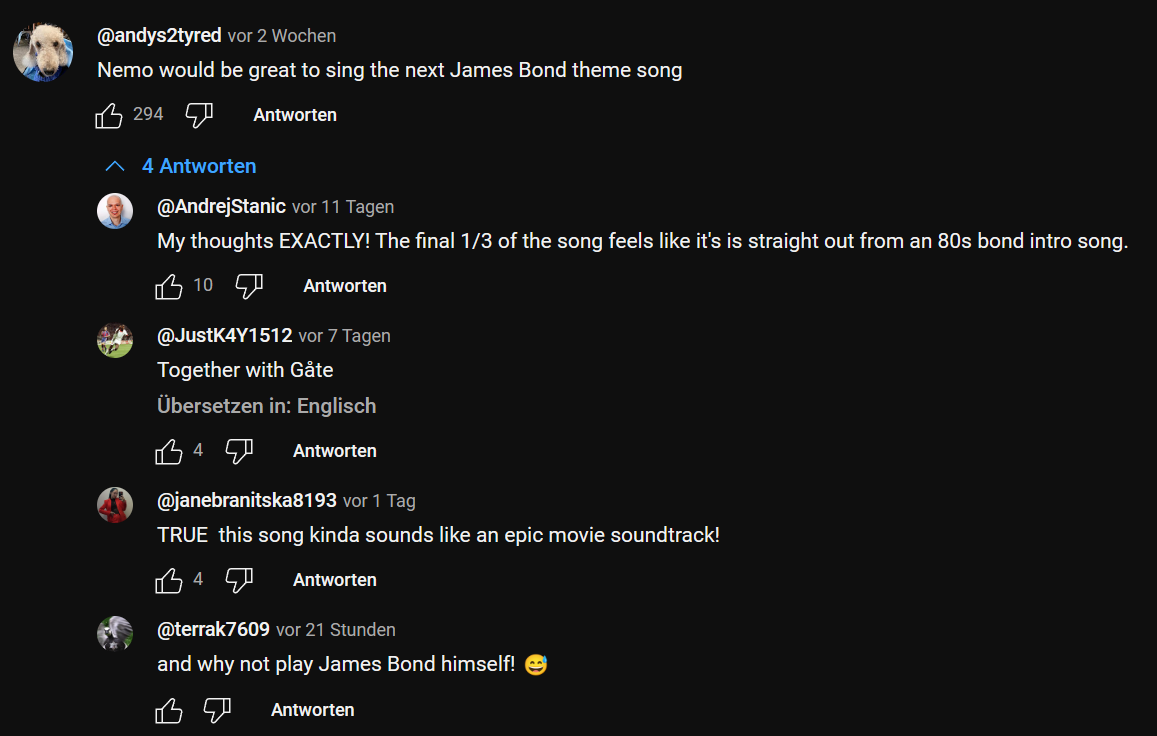Viewport: 1157px width, 736px height.
Task: Open @janebranitska8193's profile link
Action: tap(247, 500)
